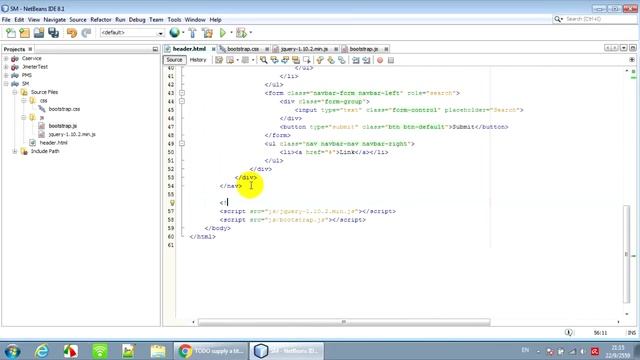Click the Previous Bookmark icon
This screenshot has width=640, height=360.
coord(320,60)
